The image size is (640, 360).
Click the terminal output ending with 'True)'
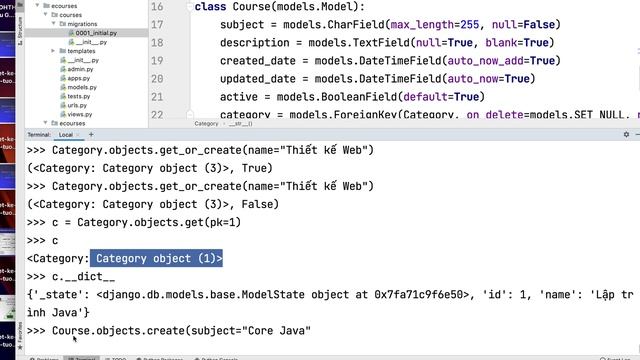tap(150, 168)
